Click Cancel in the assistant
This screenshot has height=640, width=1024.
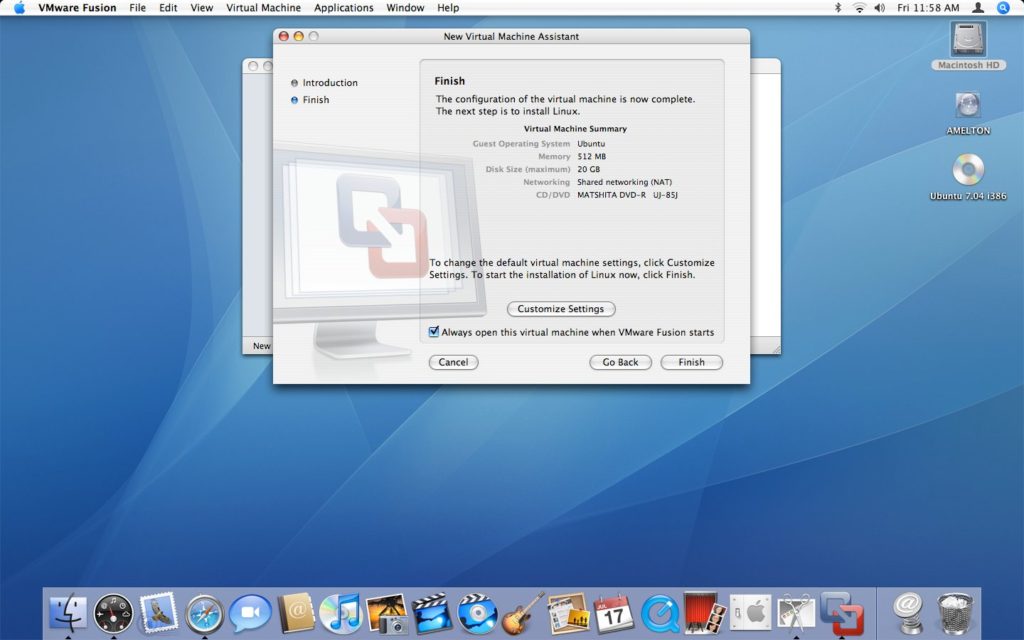pos(453,362)
